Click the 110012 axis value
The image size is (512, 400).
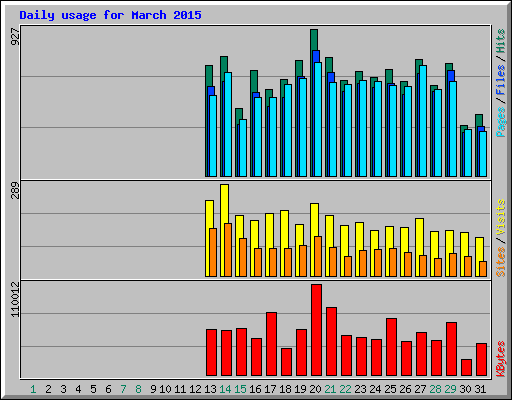15,299
